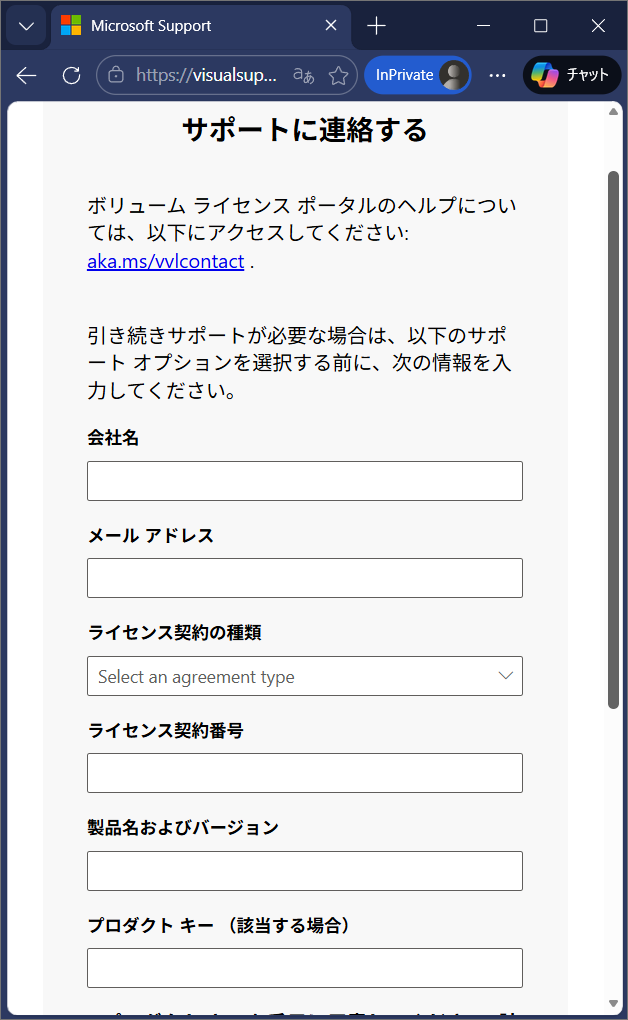
Task: View site information via the lock icon
Action: tap(116, 75)
